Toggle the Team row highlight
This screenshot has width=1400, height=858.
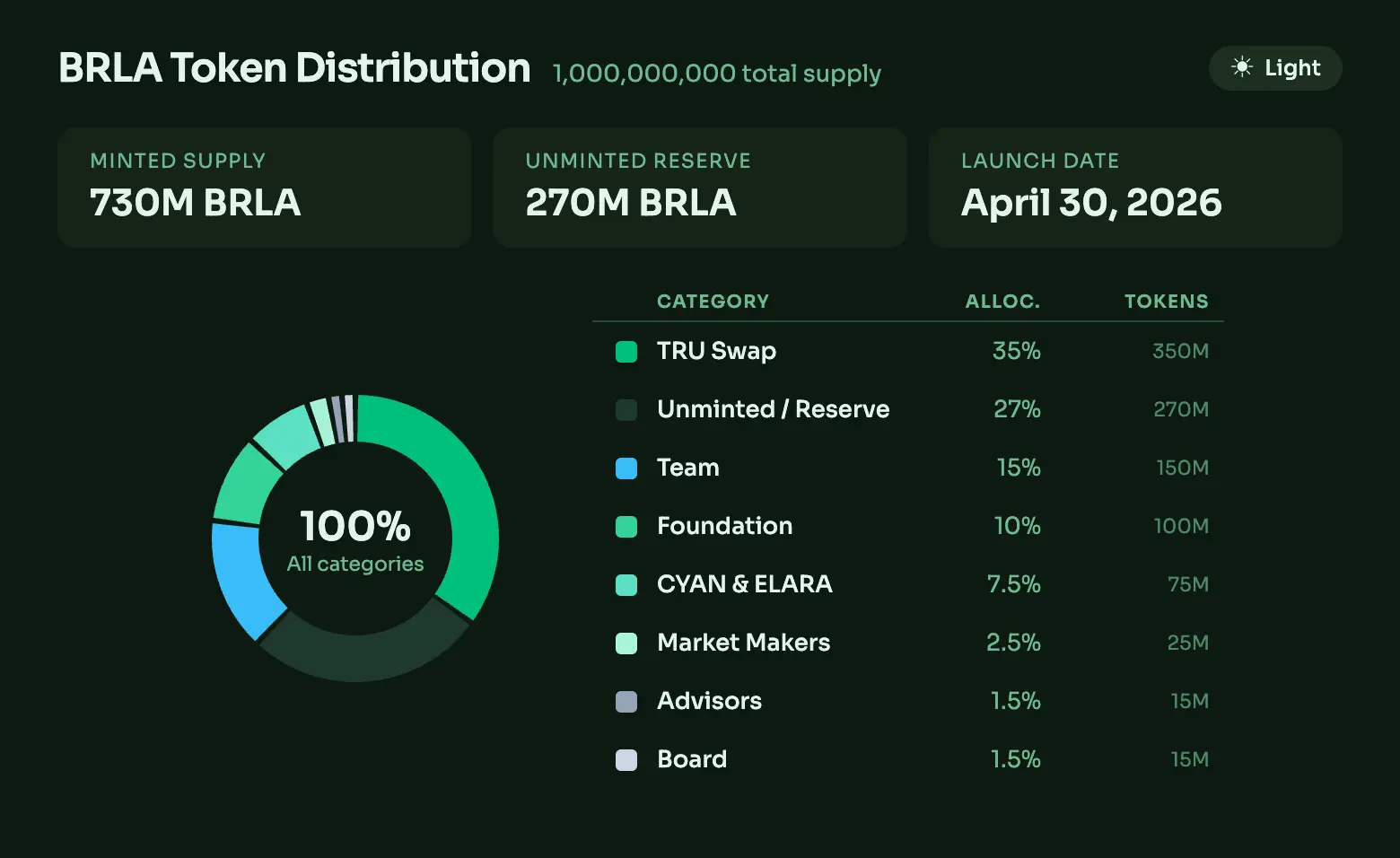pos(687,468)
